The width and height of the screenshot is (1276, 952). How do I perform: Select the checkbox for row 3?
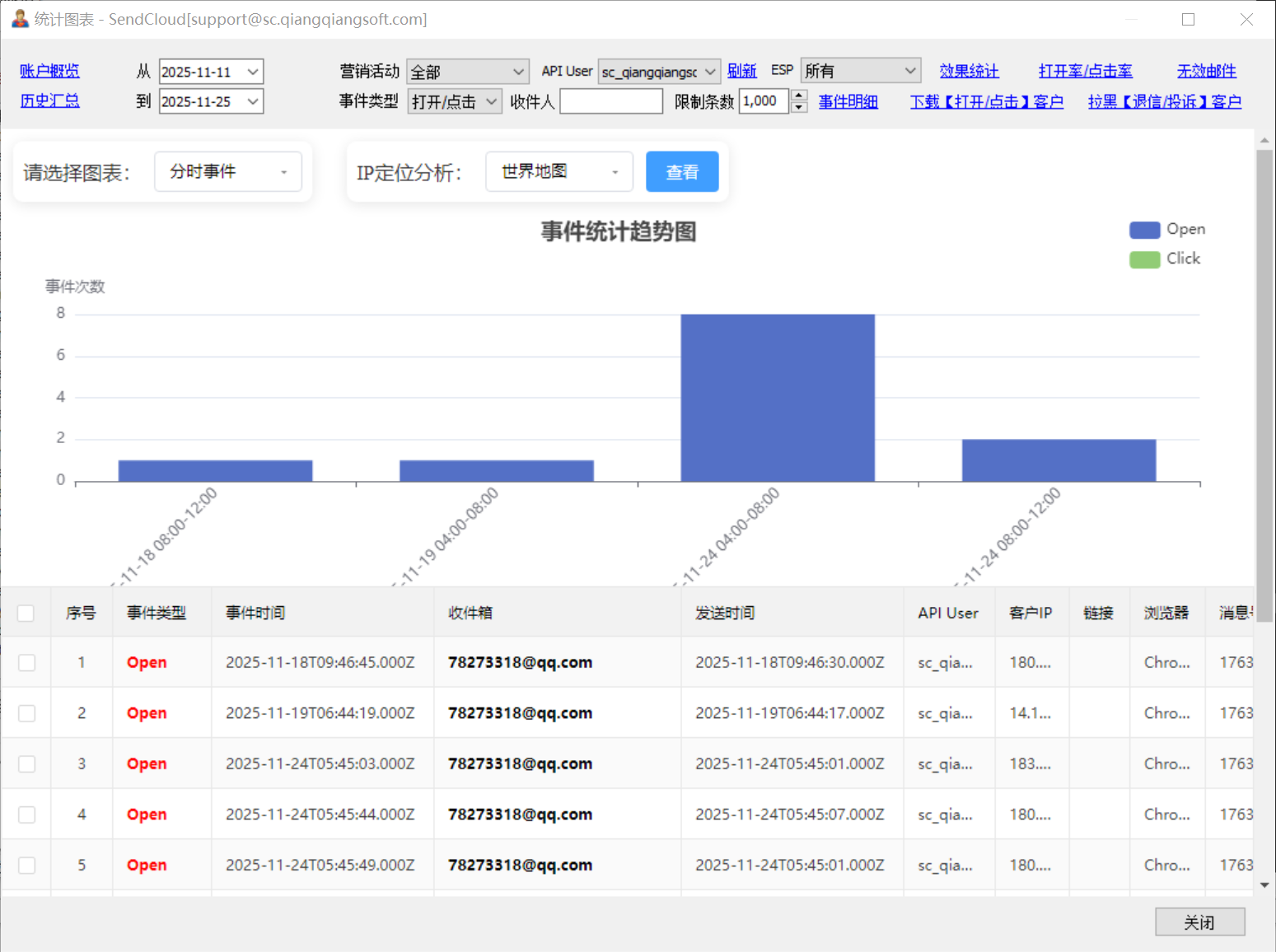[x=27, y=764]
